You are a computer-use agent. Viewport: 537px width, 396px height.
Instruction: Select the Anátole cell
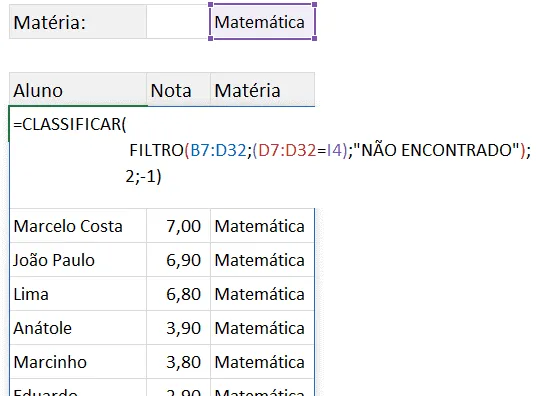tap(78, 328)
